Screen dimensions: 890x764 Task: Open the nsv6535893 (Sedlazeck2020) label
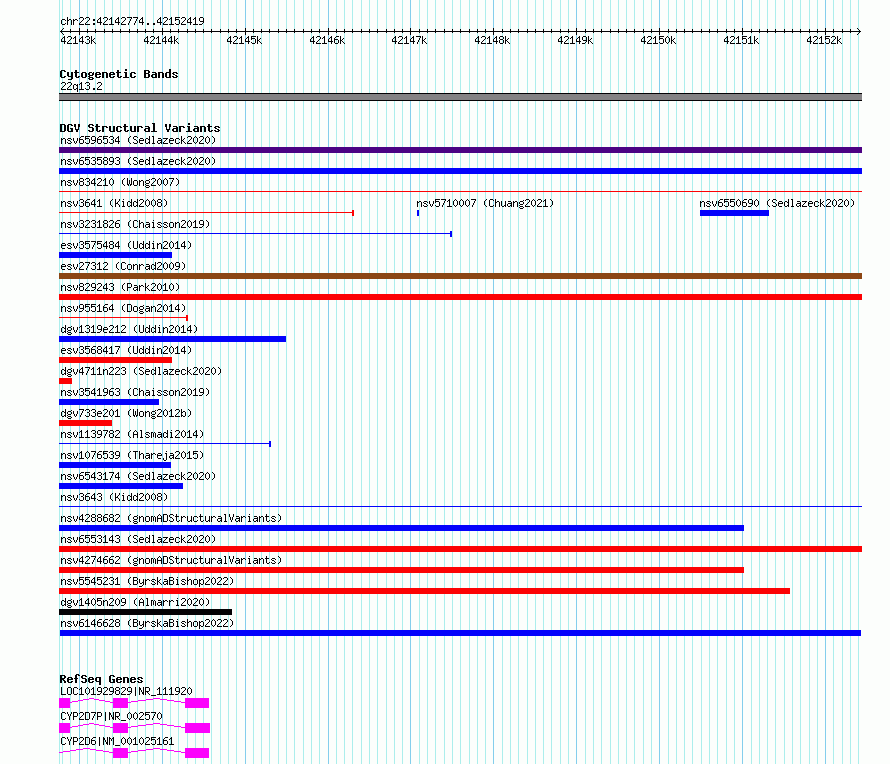click(138, 161)
